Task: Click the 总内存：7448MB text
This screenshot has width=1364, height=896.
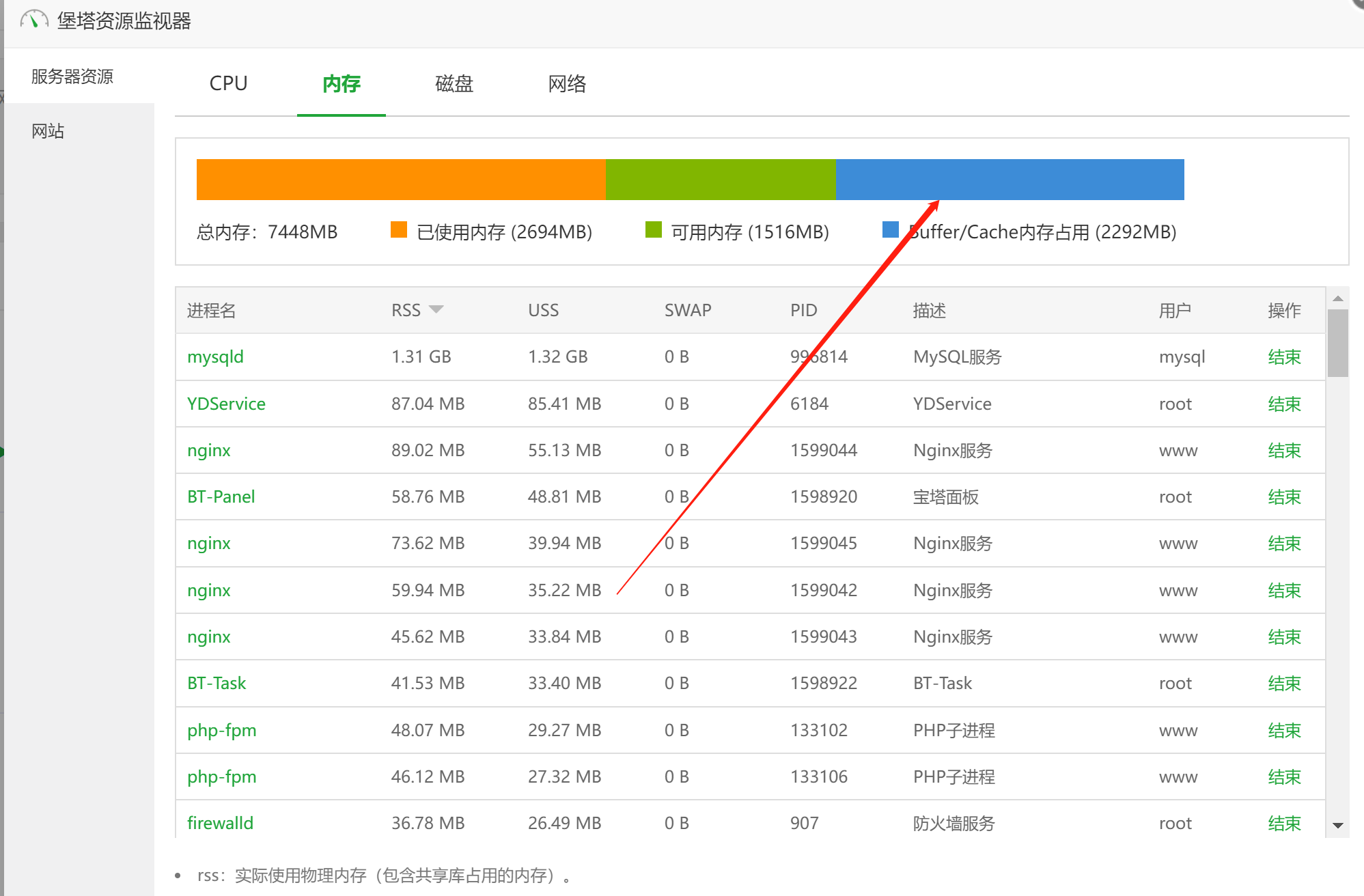Action: point(267,232)
